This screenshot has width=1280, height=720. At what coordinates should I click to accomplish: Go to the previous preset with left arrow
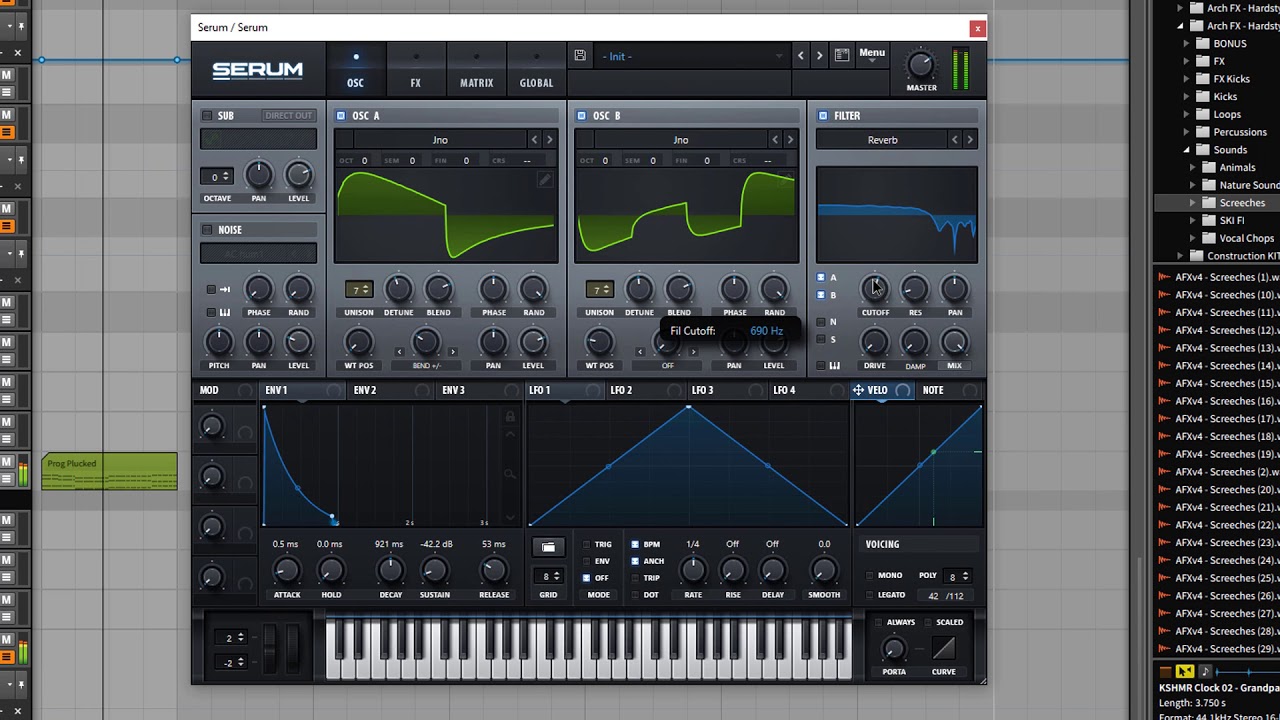pyautogui.click(x=800, y=56)
